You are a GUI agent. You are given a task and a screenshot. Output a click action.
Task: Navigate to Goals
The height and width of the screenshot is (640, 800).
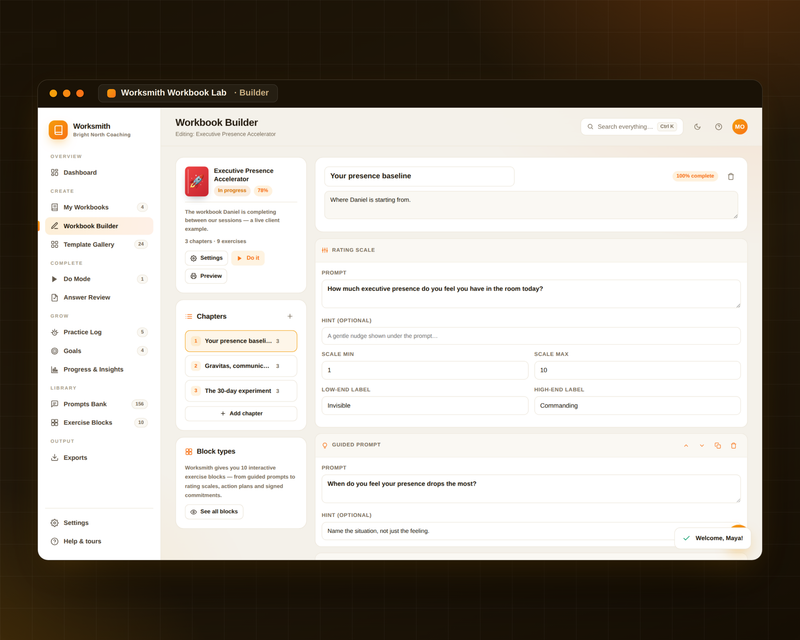click(99, 351)
